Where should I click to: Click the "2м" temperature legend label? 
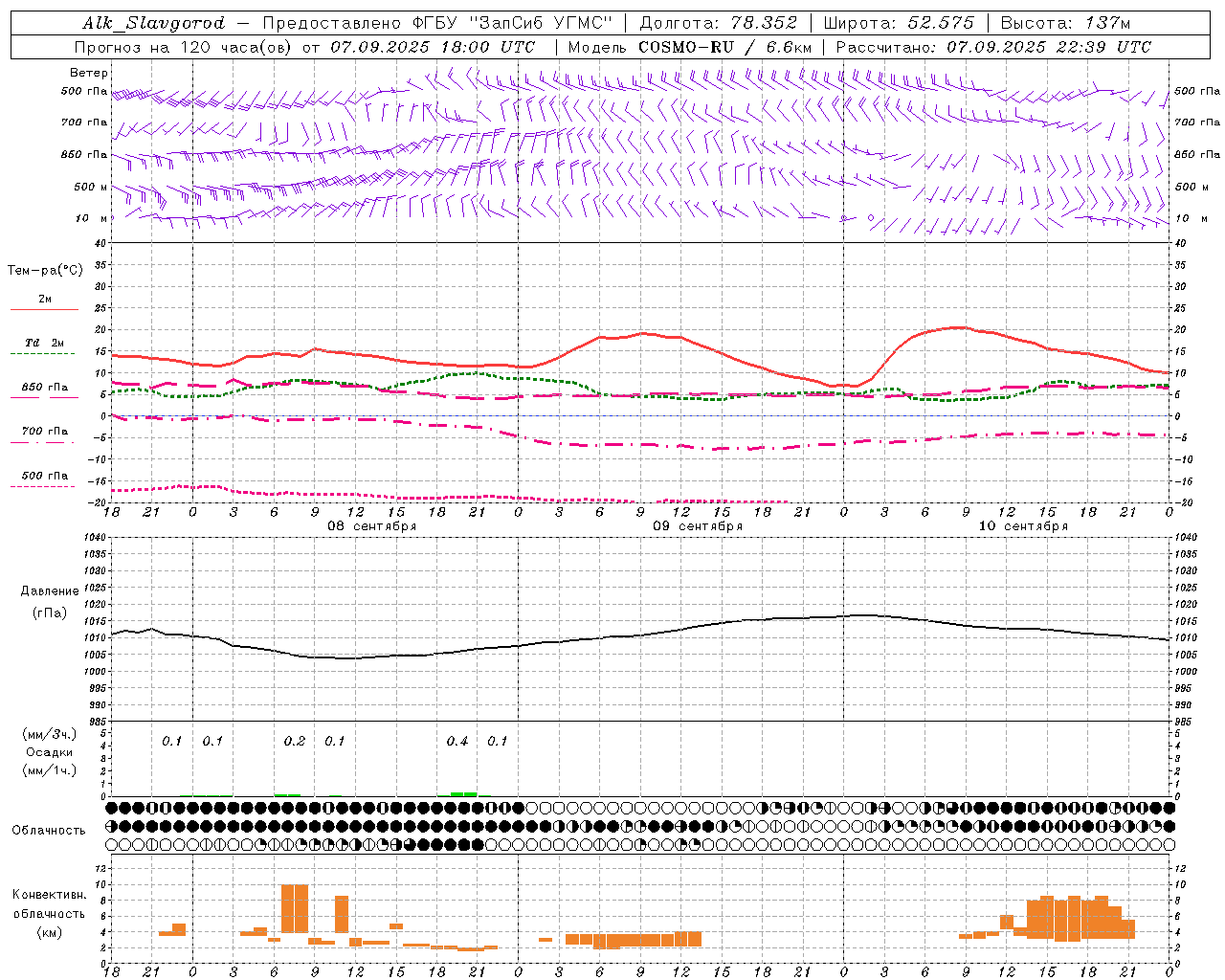pyautogui.click(x=45, y=300)
